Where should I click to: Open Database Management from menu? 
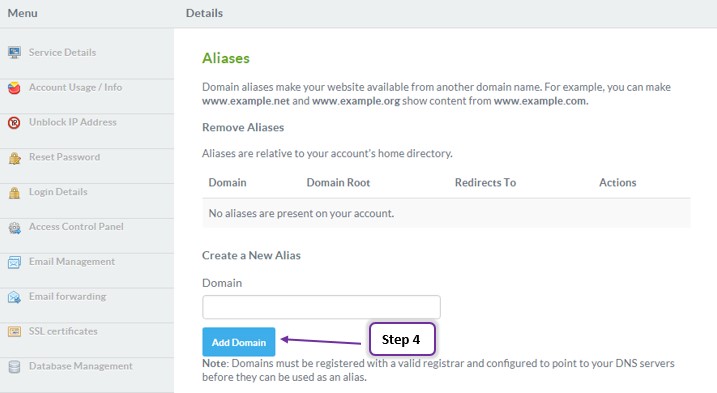[x=80, y=366]
